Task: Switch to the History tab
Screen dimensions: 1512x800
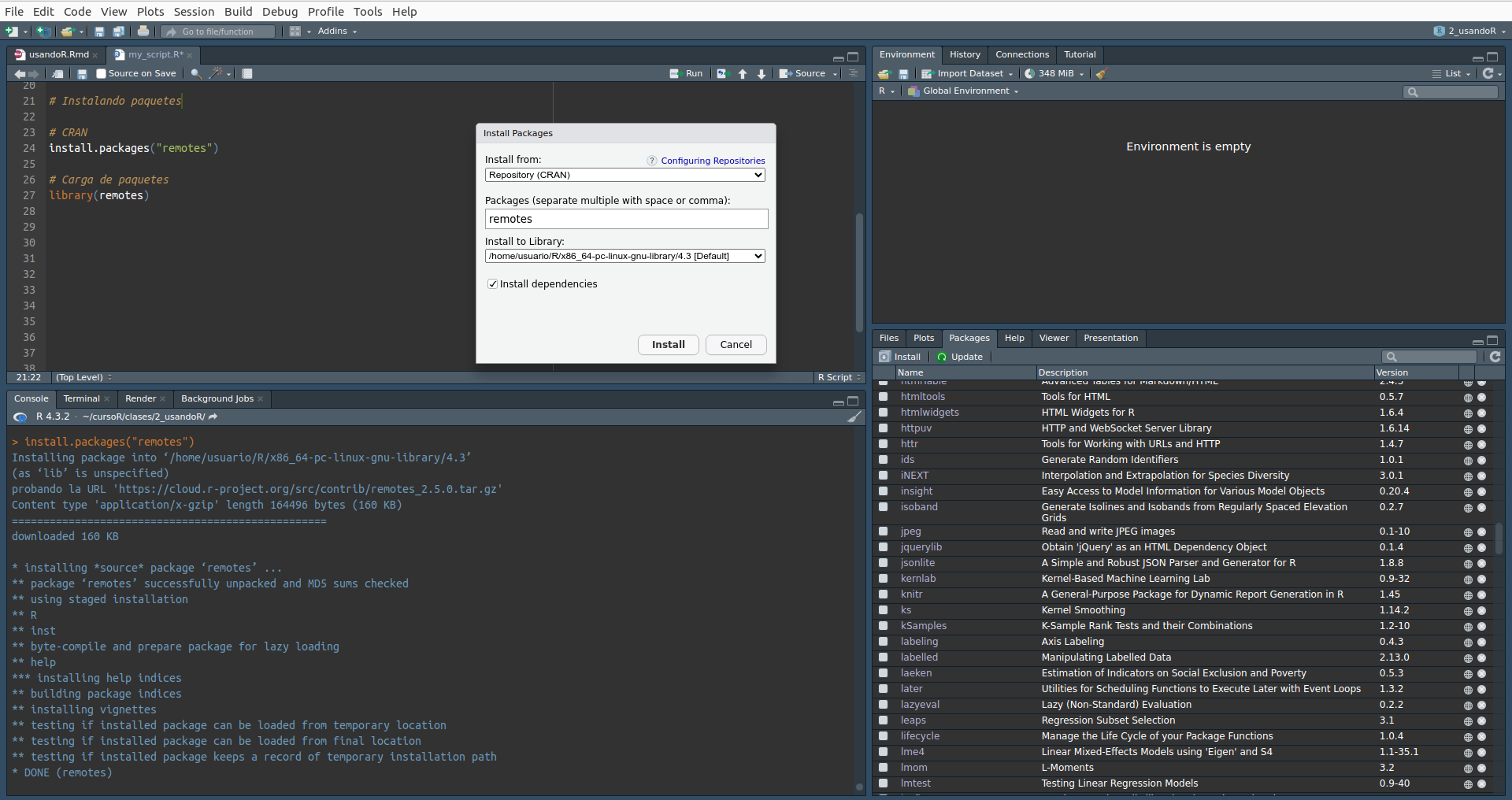Action: click(x=965, y=54)
